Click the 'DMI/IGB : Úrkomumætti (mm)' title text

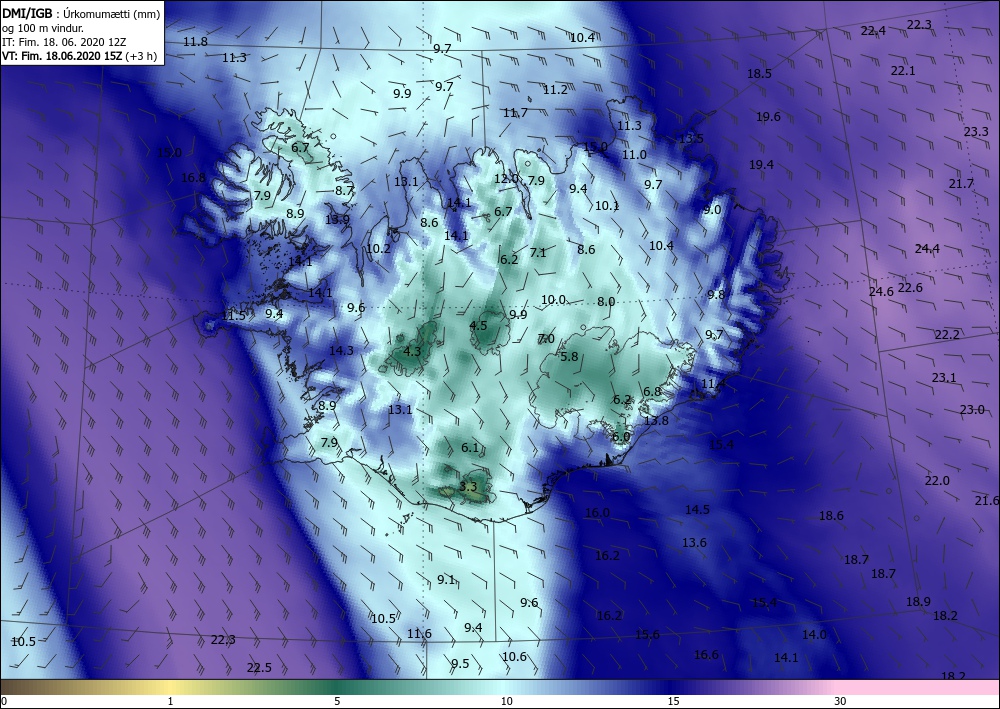pyautogui.click(x=81, y=13)
